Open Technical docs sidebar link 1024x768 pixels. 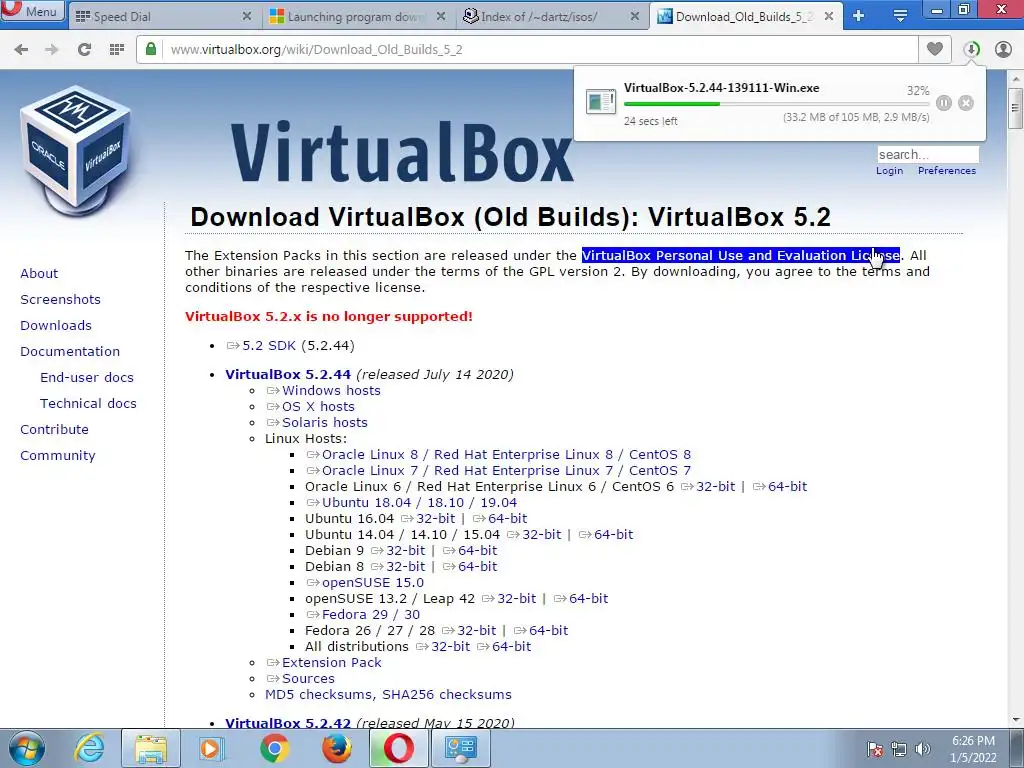tap(88, 404)
